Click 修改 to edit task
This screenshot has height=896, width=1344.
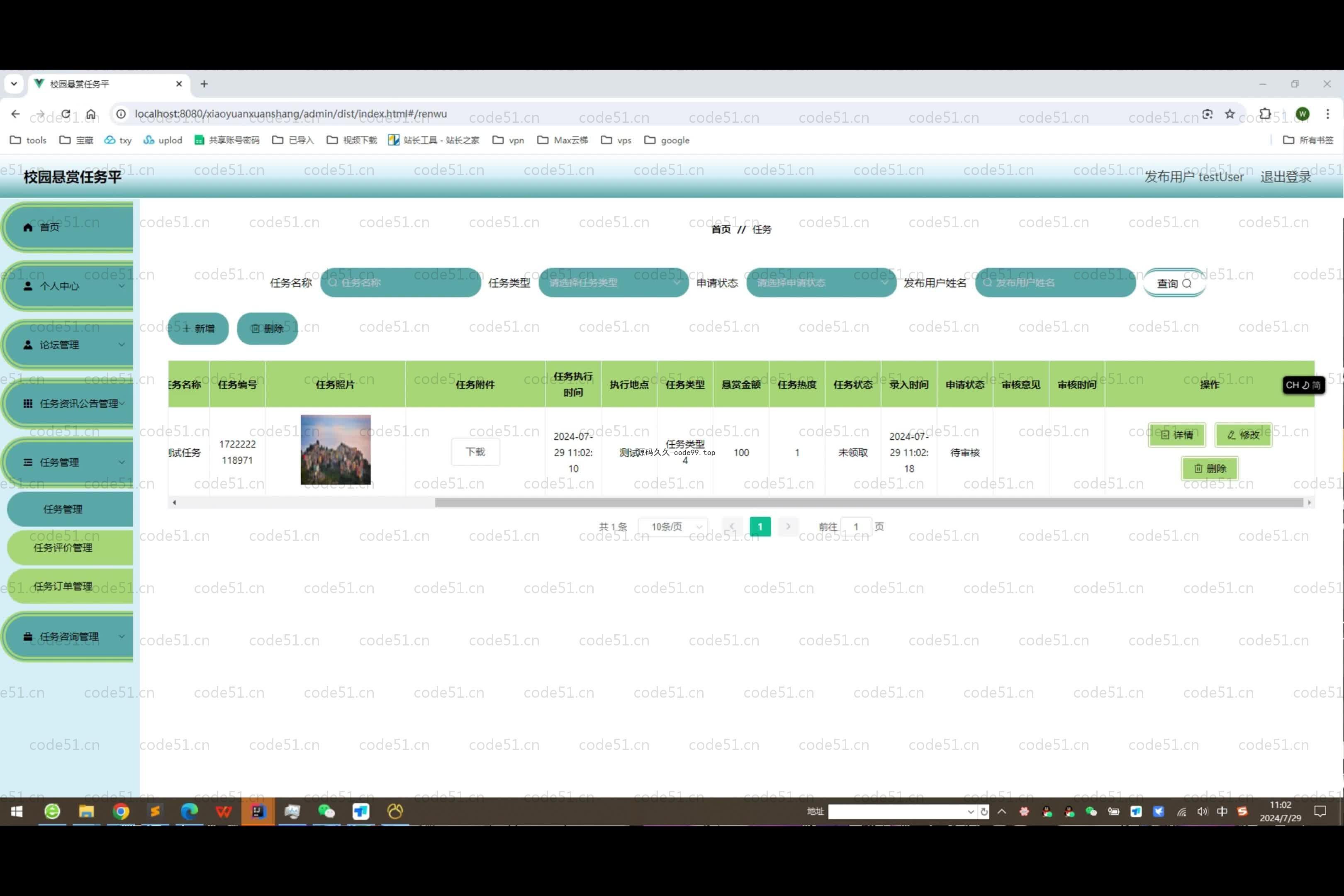click(x=1244, y=435)
